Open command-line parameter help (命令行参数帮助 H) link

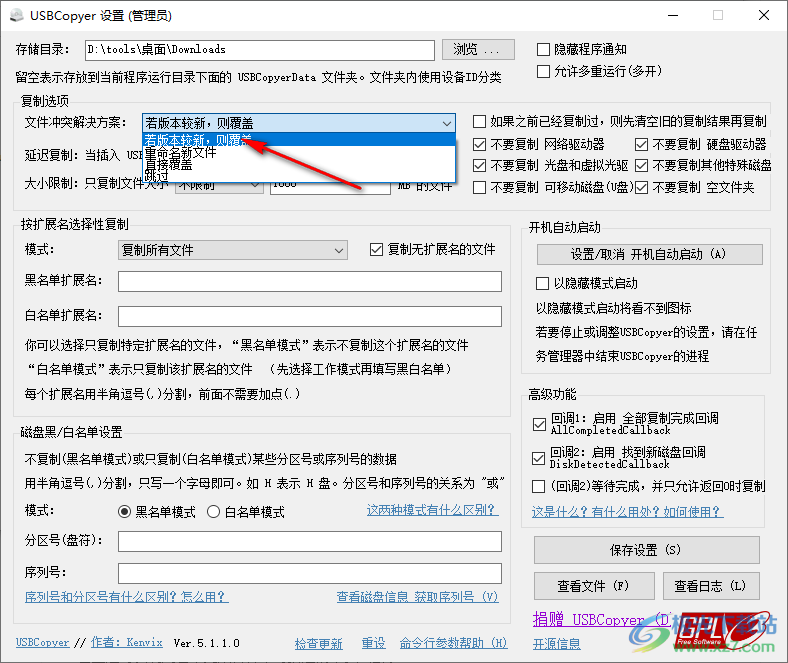453,643
